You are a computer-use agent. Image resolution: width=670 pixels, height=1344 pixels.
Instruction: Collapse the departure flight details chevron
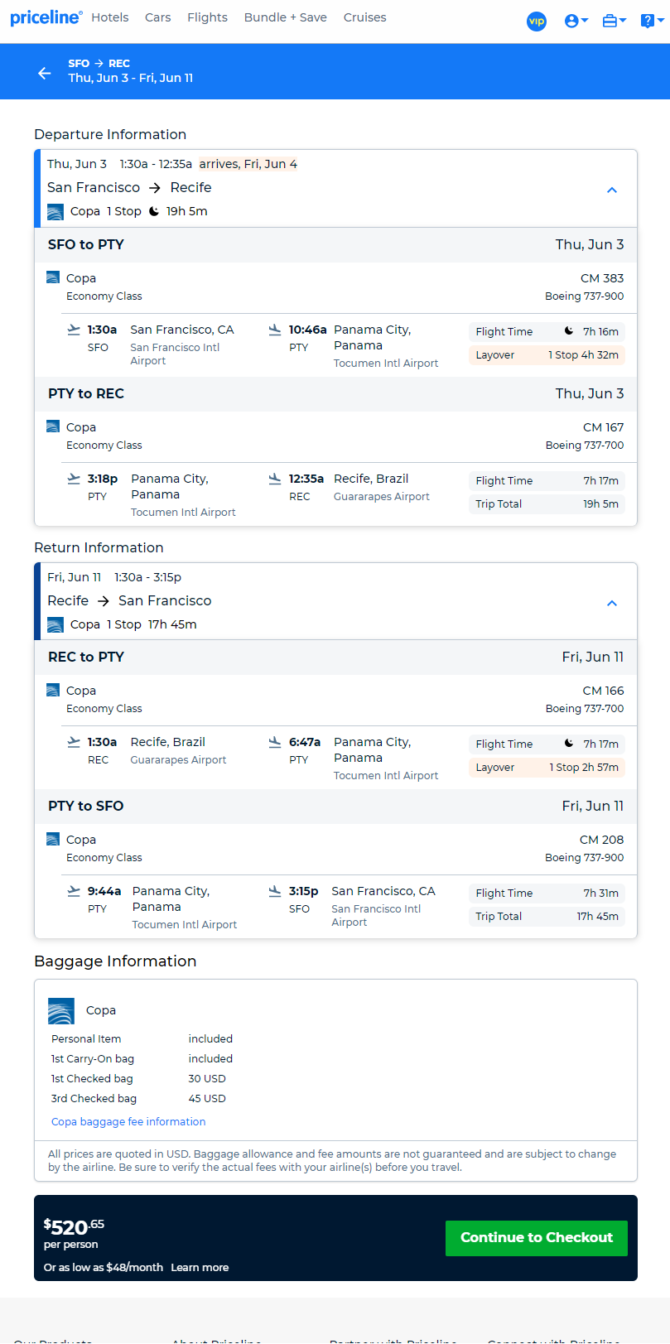point(612,189)
